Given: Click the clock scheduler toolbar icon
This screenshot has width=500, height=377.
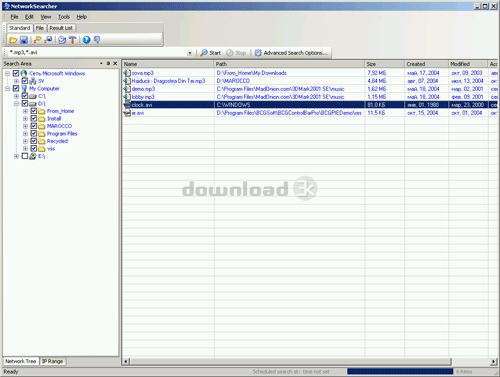Looking at the screenshot, I should tap(62, 40).
